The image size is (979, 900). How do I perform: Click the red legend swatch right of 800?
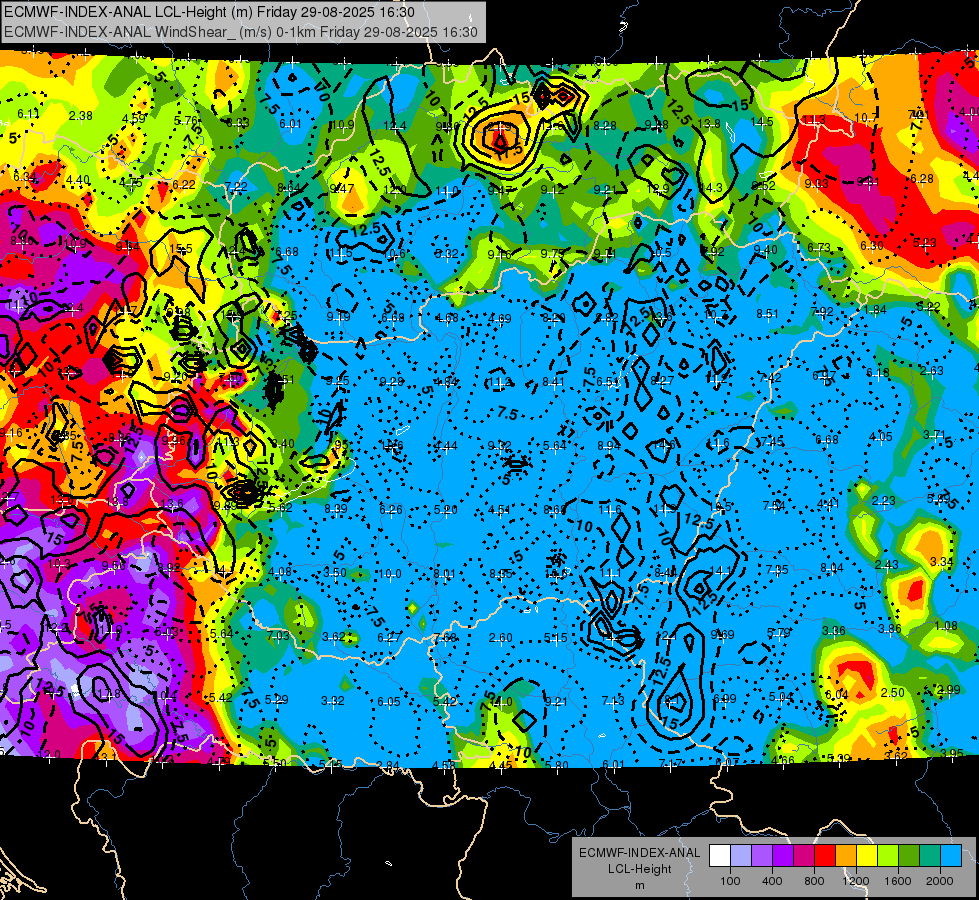coord(825,856)
